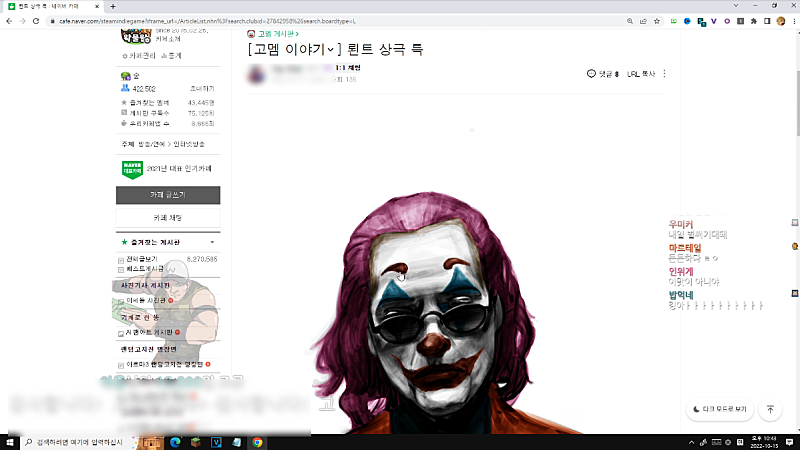The image size is (800, 450).
Task: Open the Extensions puzzle-piece menu
Action: pyautogui.click(x=754, y=21)
